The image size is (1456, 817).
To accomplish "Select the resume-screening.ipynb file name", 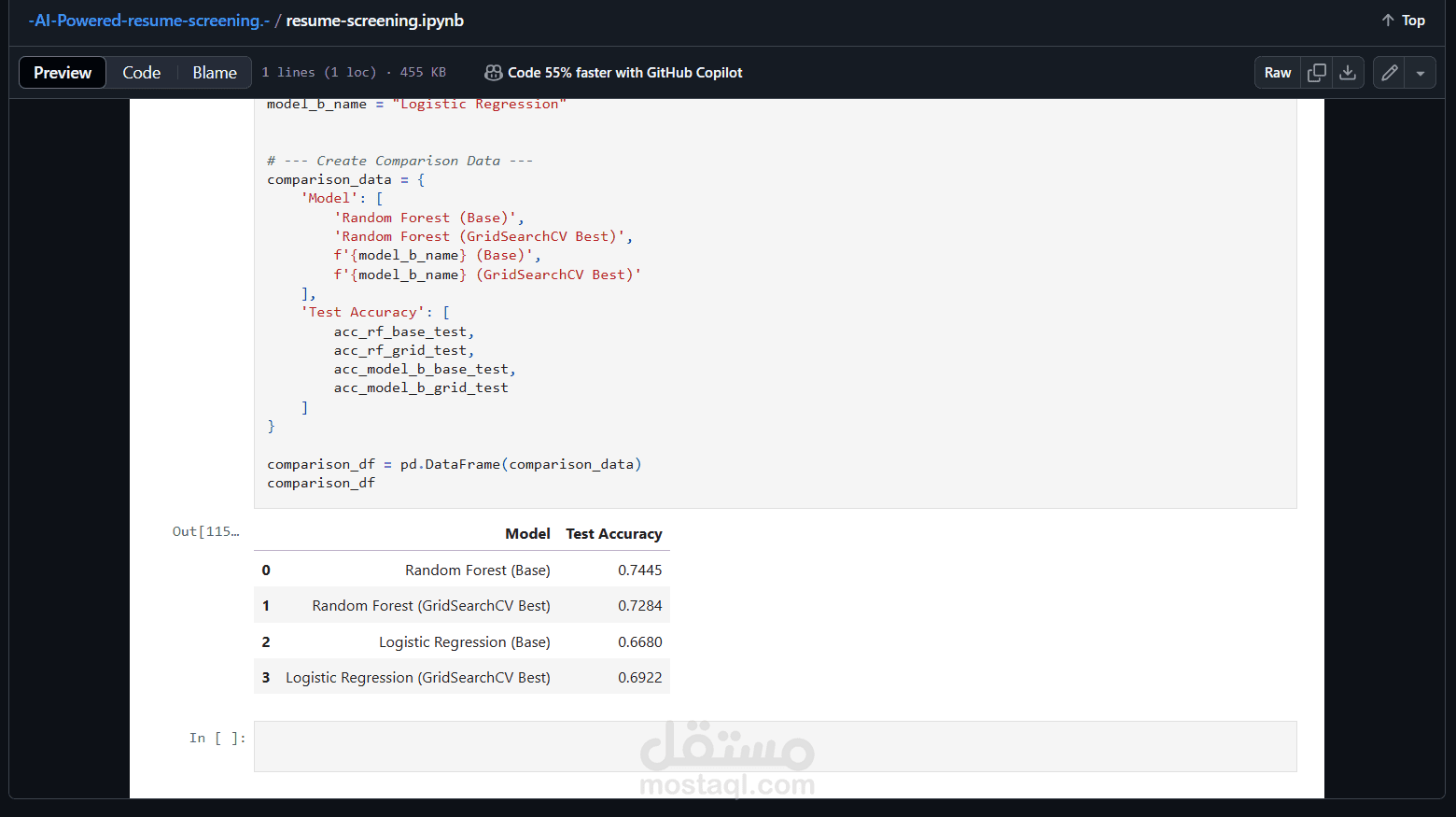I will pos(375,21).
